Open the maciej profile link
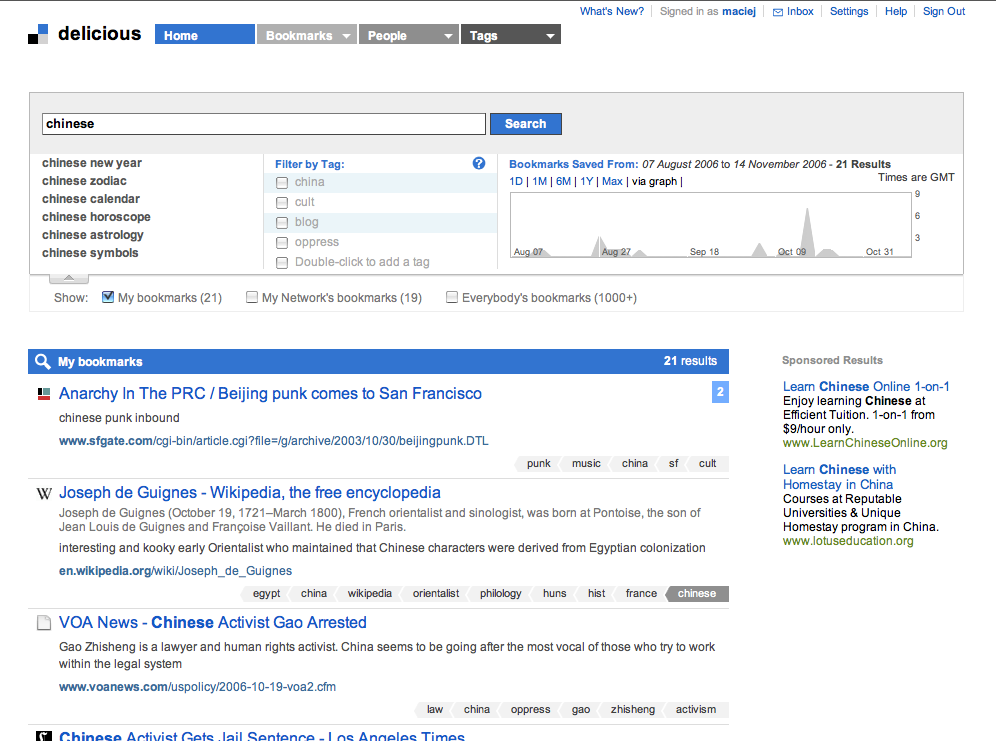 [x=739, y=11]
